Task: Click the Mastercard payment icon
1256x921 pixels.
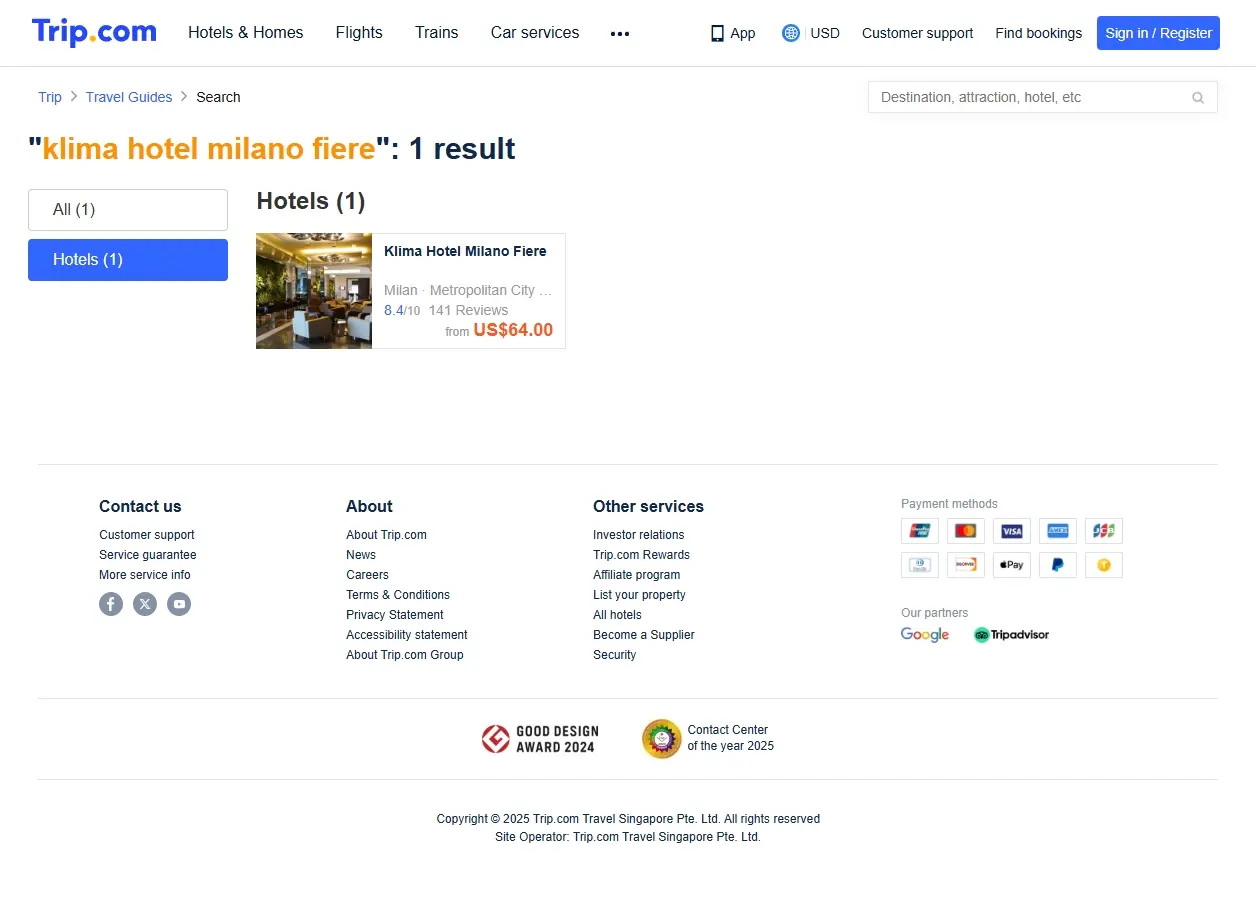Action: tap(966, 531)
